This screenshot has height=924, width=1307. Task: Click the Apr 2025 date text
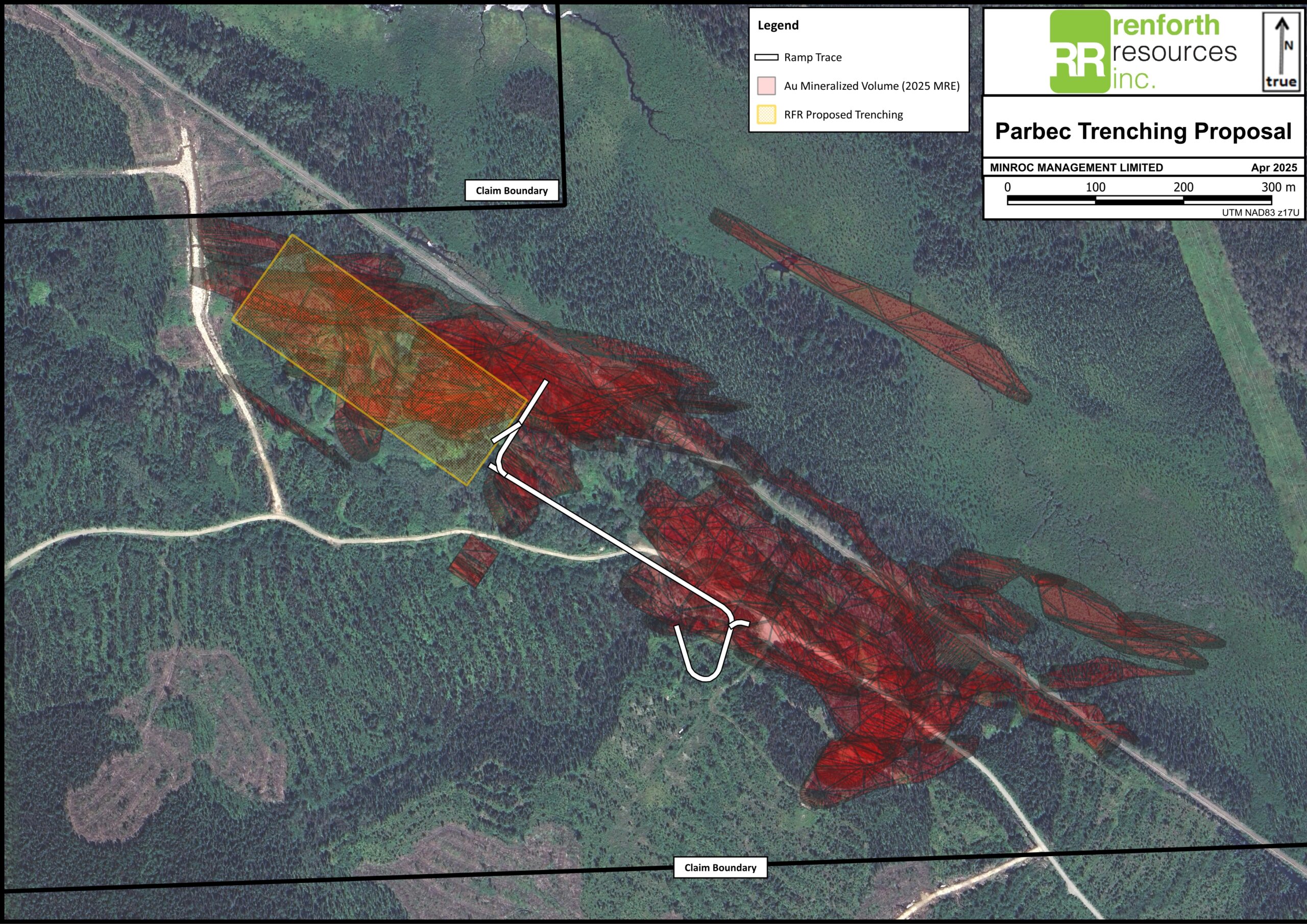pyautogui.click(x=1274, y=167)
